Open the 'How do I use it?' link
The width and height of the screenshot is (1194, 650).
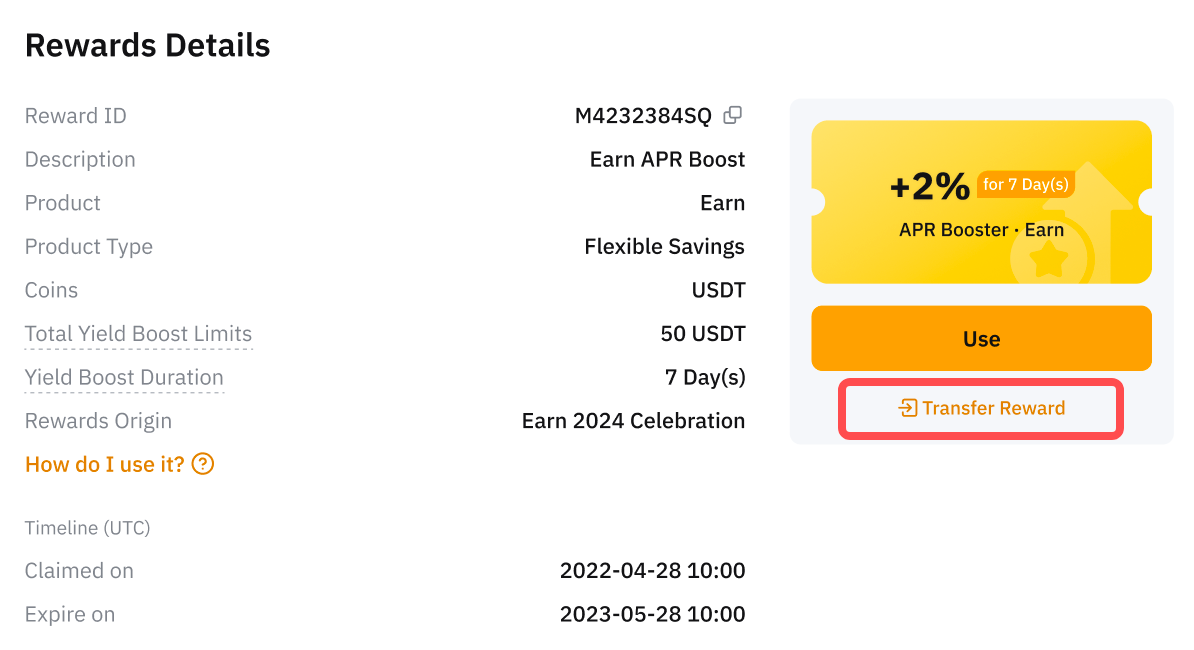[105, 464]
